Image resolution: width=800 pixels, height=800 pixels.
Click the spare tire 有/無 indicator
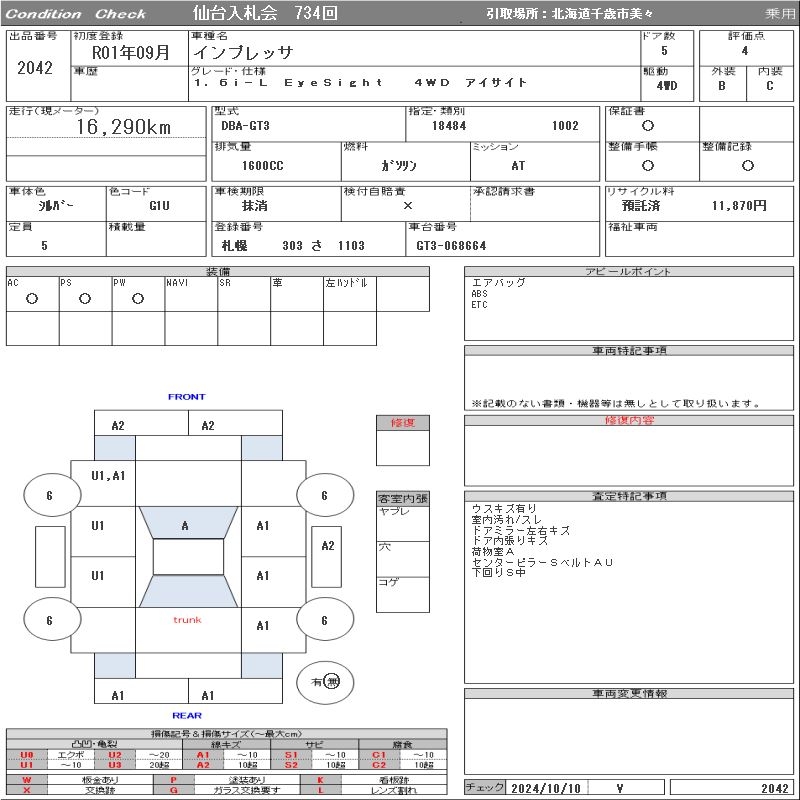325,681
